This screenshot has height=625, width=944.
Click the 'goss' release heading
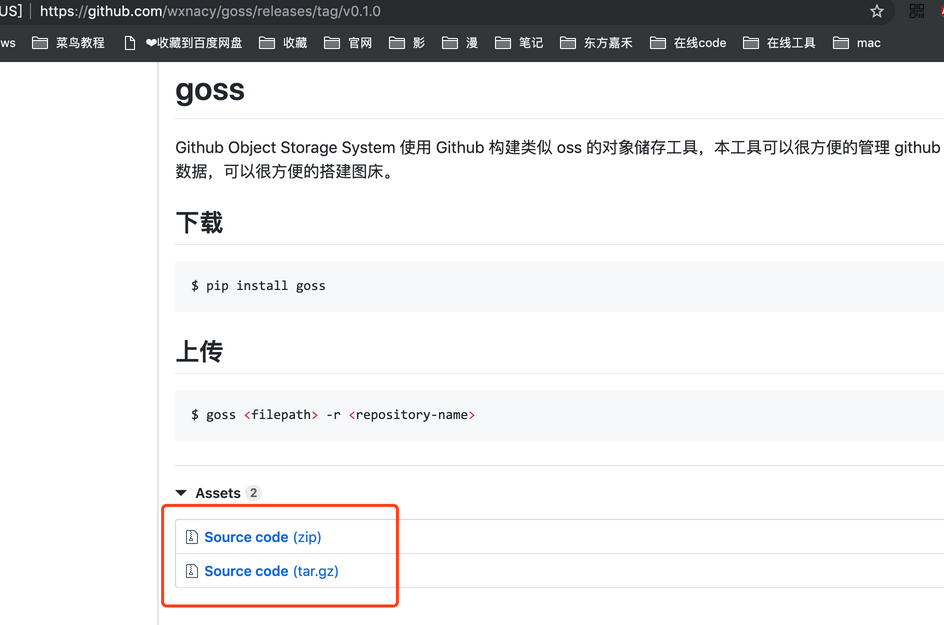point(210,91)
